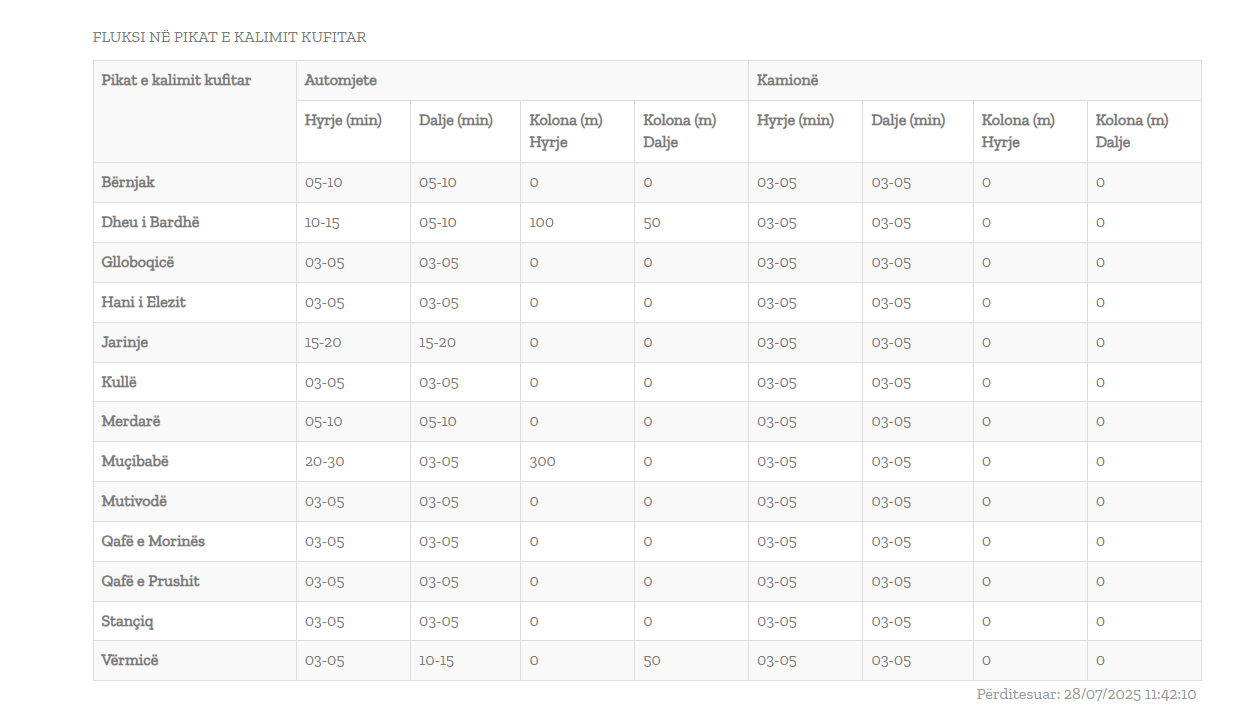The width and height of the screenshot is (1257, 725).
Task: Click the Merdarë row label
Action: tap(129, 421)
